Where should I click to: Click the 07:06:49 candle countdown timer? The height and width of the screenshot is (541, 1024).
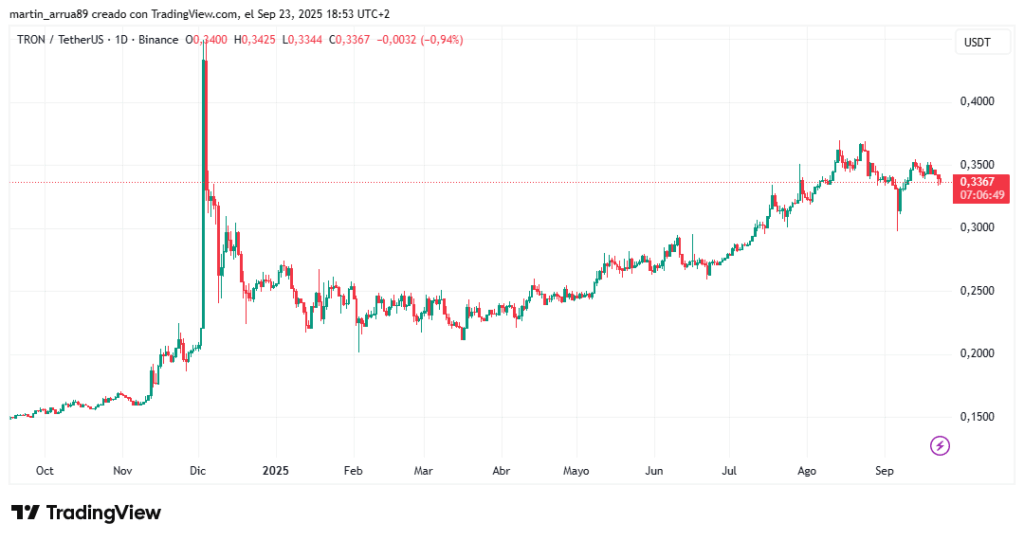[x=976, y=196]
